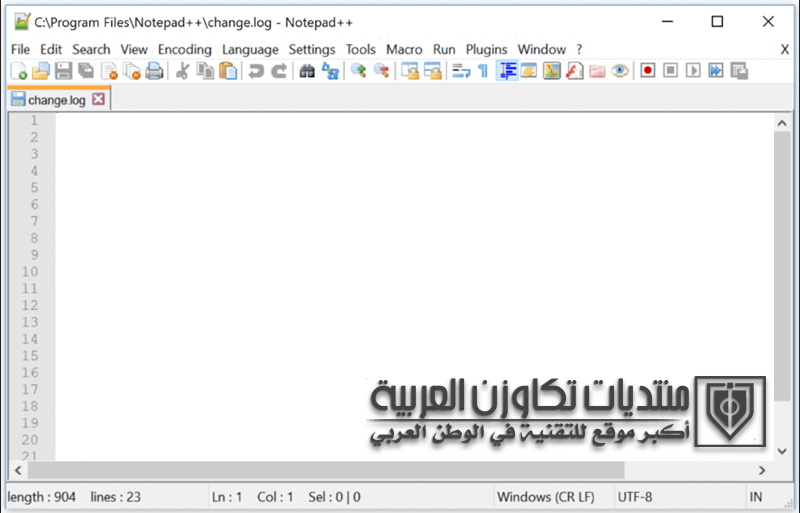Stop macro recording with square icon
The height and width of the screenshot is (513, 800).
point(670,70)
